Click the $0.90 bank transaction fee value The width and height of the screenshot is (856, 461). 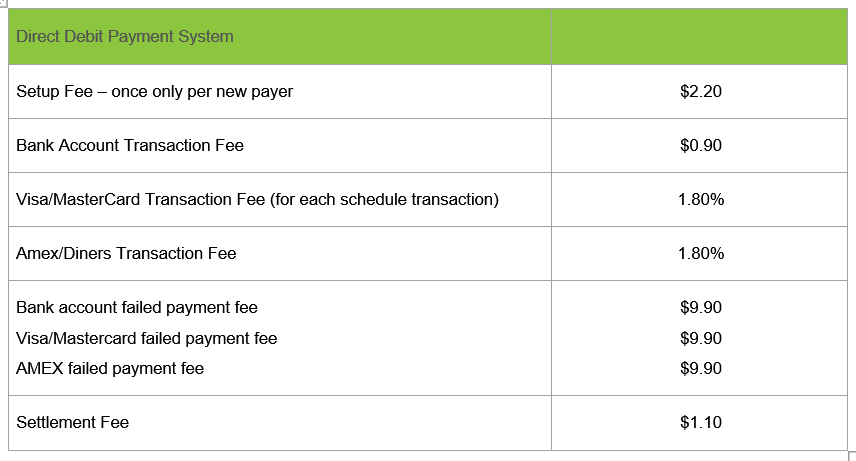point(700,145)
